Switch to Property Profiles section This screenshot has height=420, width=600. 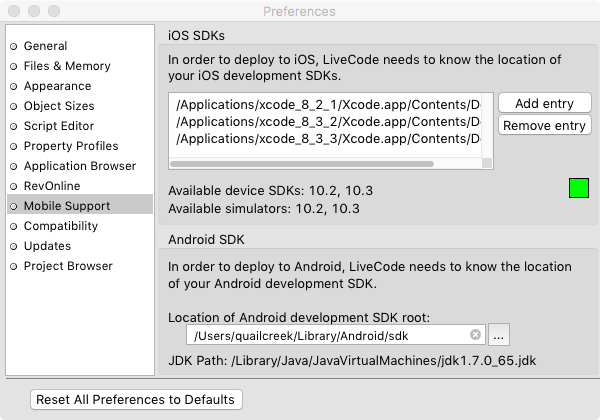(x=71, y=146)
